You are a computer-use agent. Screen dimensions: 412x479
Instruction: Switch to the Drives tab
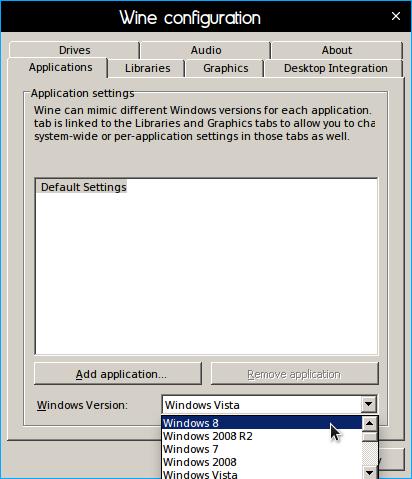74,50
